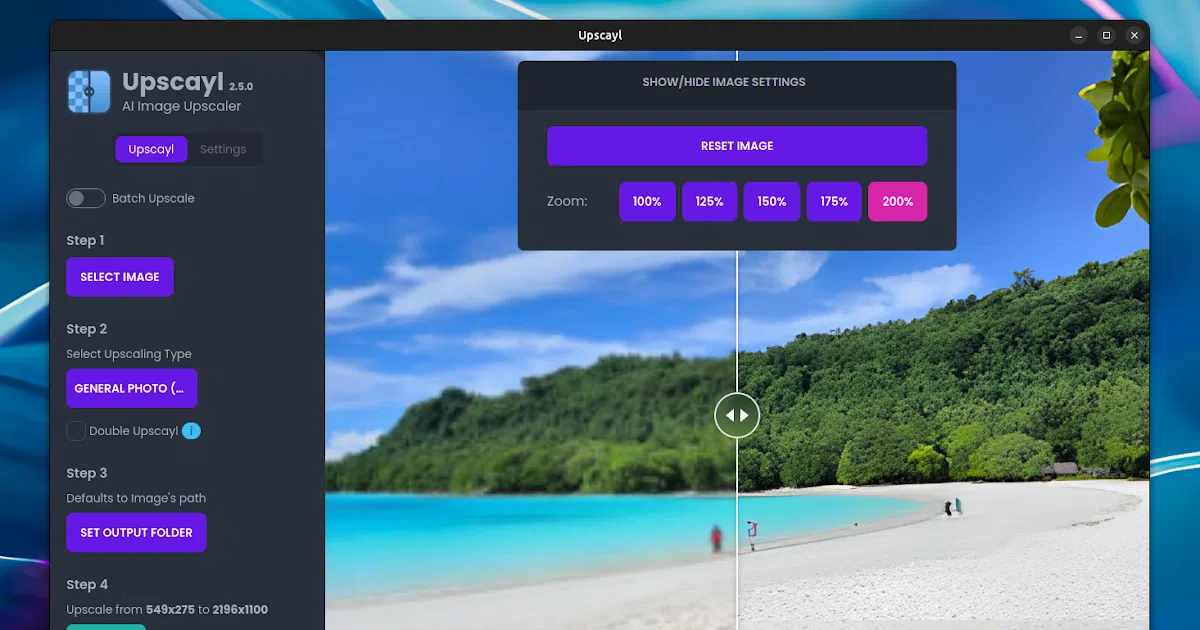Toggle the Batch Upscale switch
This screenshot has width=1200, height=630.
86,198
